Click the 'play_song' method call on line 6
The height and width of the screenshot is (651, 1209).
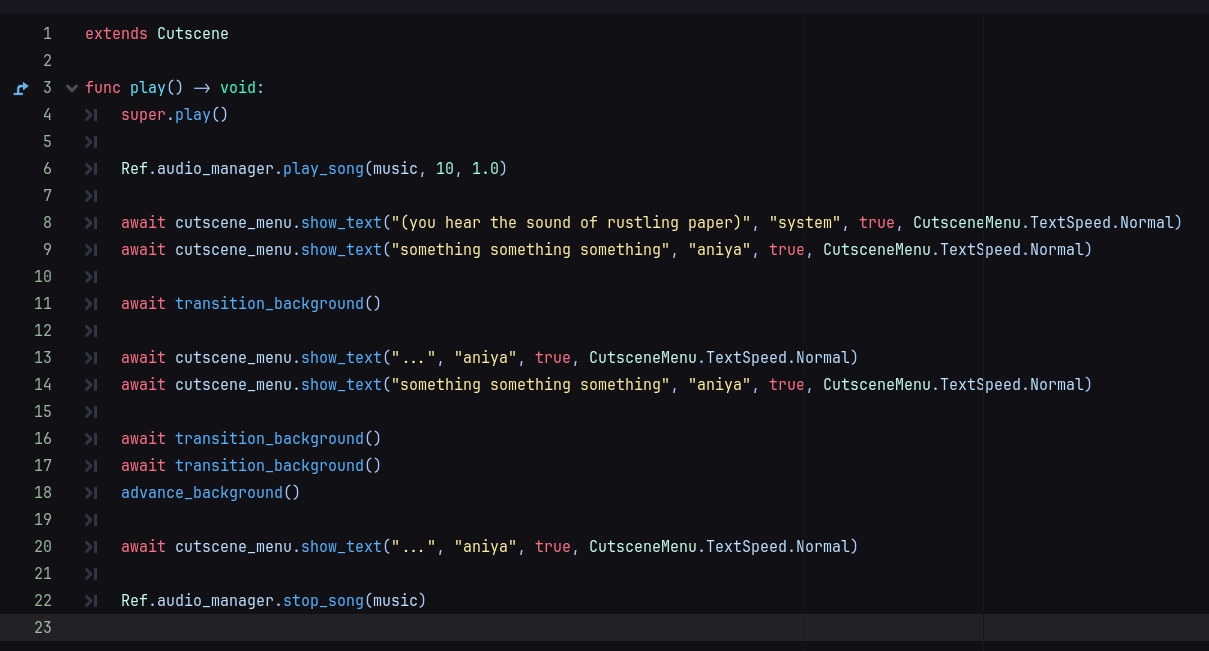pyautogui.click(x=323, y=169)
